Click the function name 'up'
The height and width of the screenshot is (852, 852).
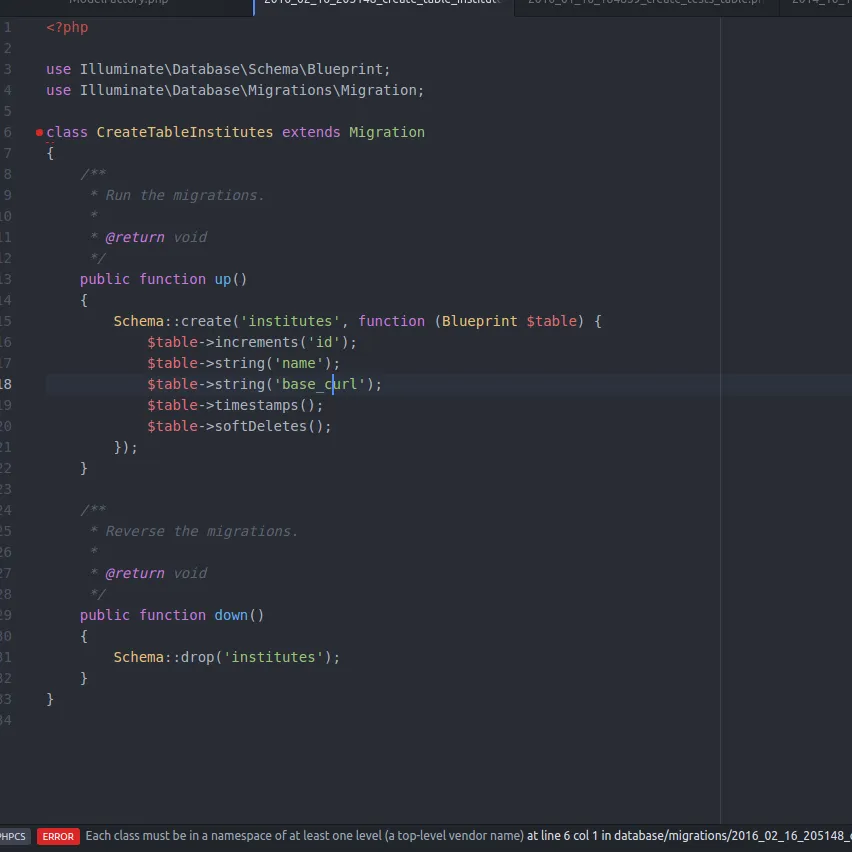(x=223, y=279)
